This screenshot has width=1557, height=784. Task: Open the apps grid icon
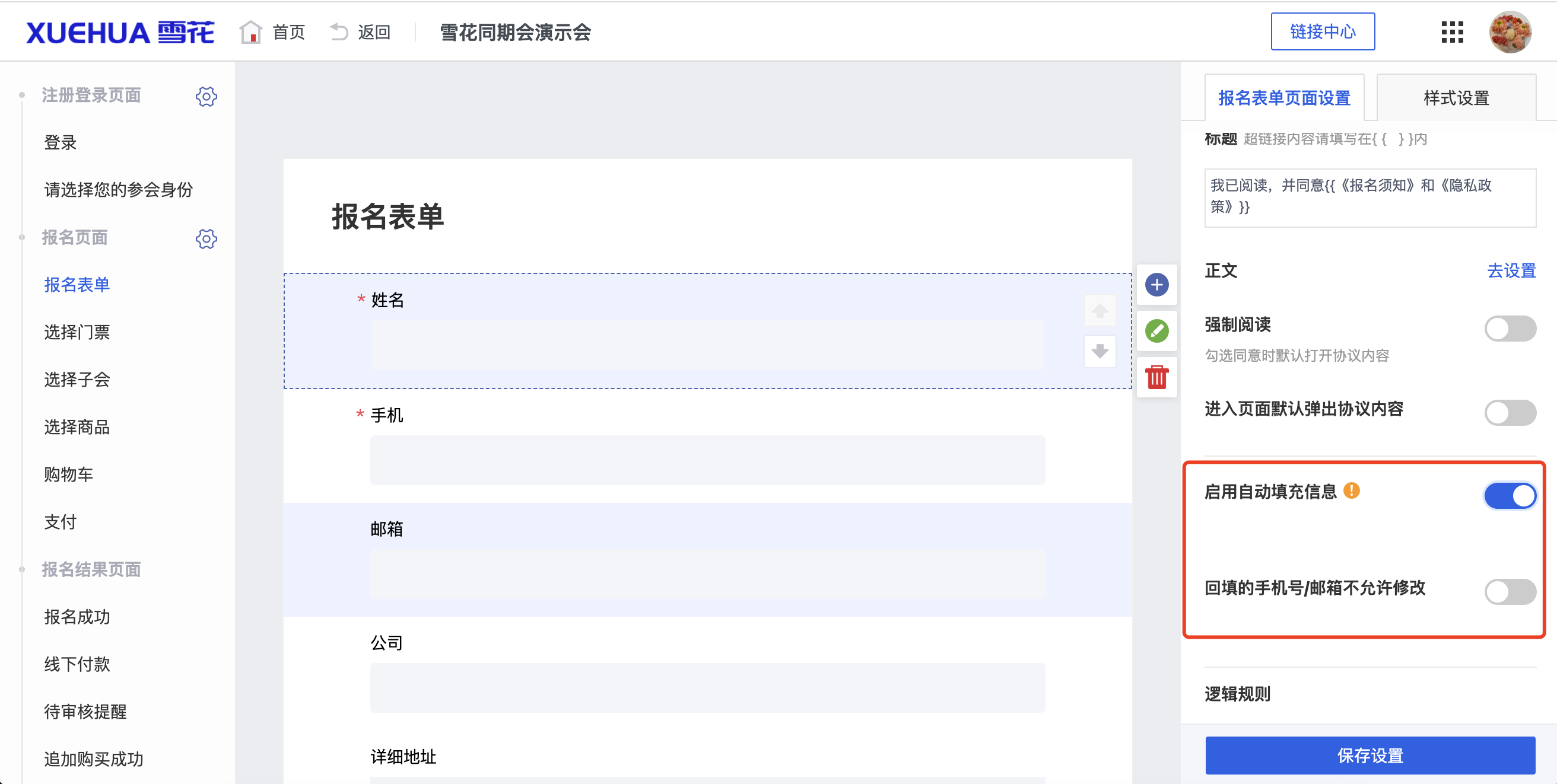(1451, 32)
